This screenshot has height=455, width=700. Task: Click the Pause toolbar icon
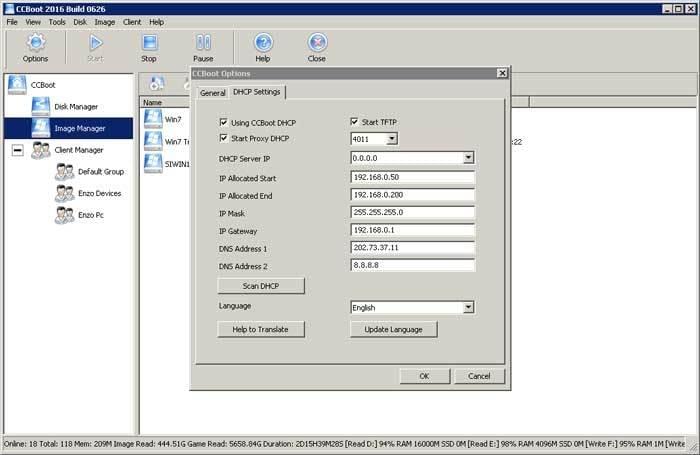[203, 43]
